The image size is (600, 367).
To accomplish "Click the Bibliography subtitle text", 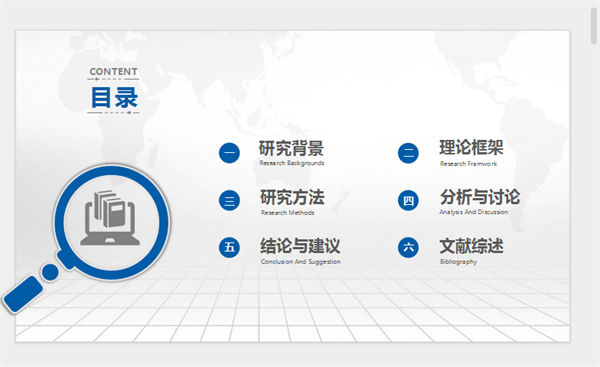I will [x=458, y=262].
